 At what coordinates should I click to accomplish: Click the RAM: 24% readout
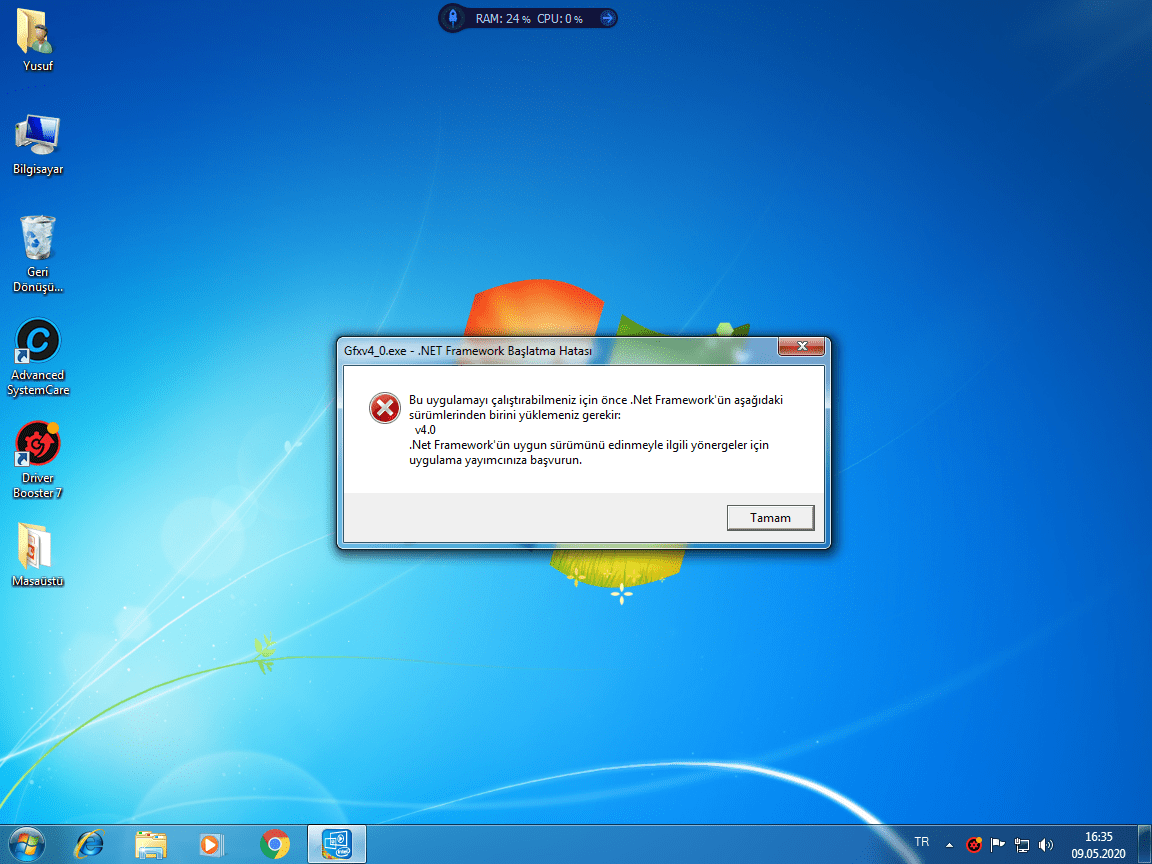[x=503, y=18]
